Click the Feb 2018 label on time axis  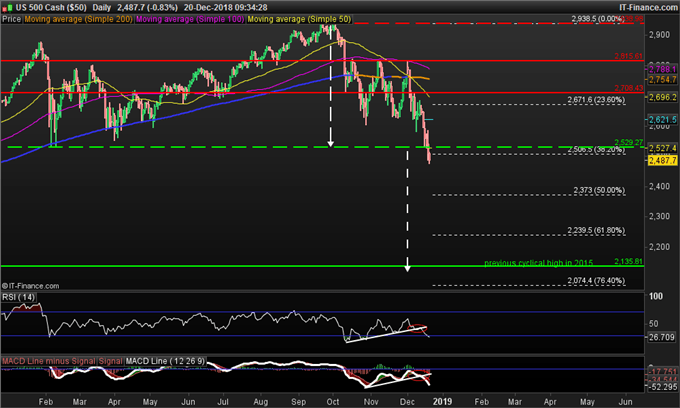(x=46, y=401)
